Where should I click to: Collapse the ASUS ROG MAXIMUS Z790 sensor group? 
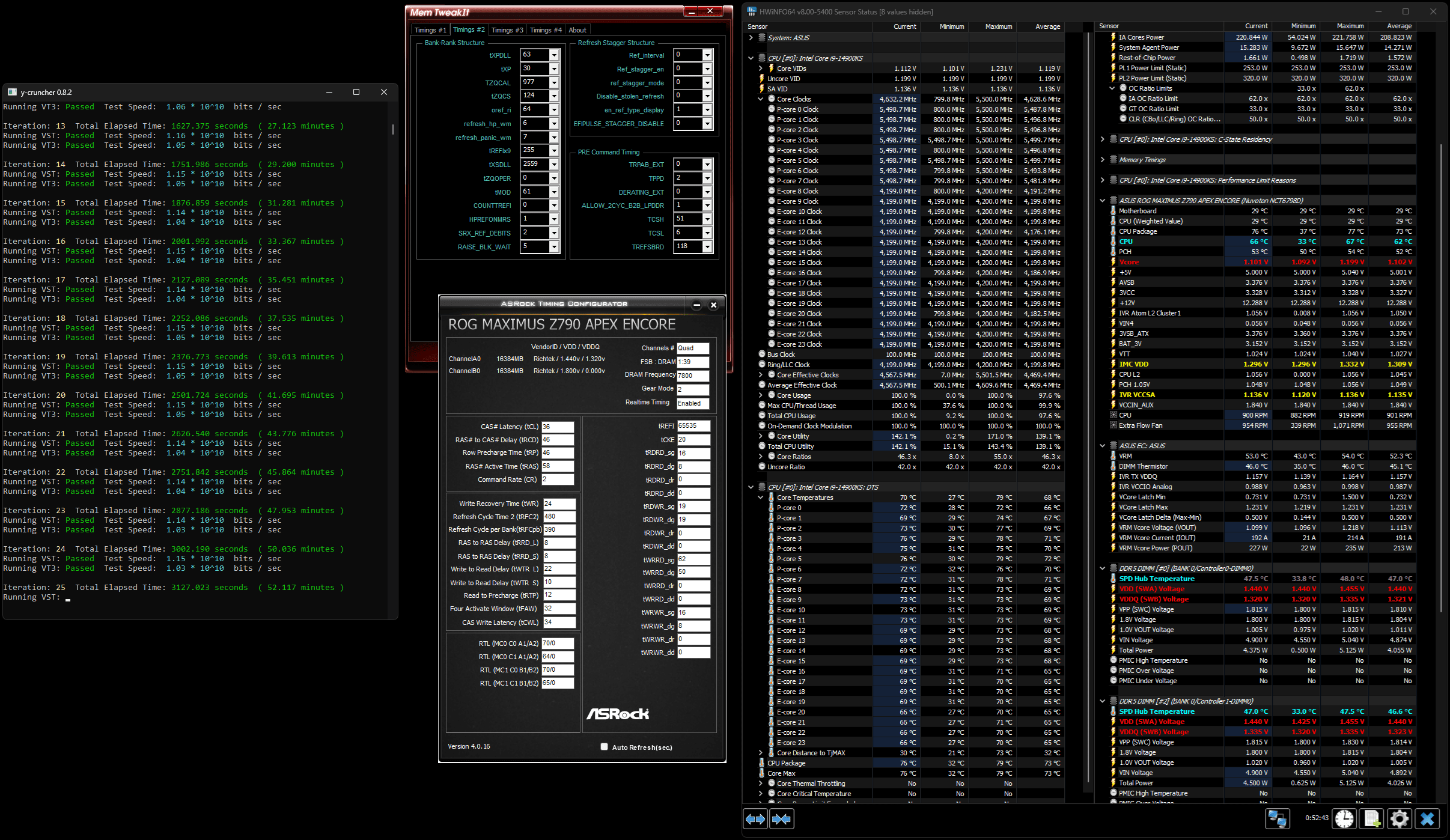click(1103, 201)
